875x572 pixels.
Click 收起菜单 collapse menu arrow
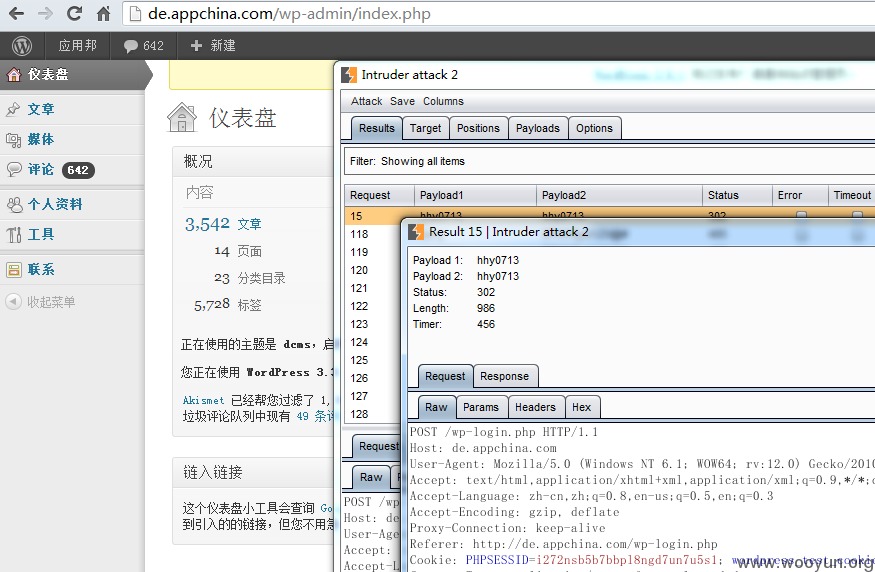coord(13,302)
